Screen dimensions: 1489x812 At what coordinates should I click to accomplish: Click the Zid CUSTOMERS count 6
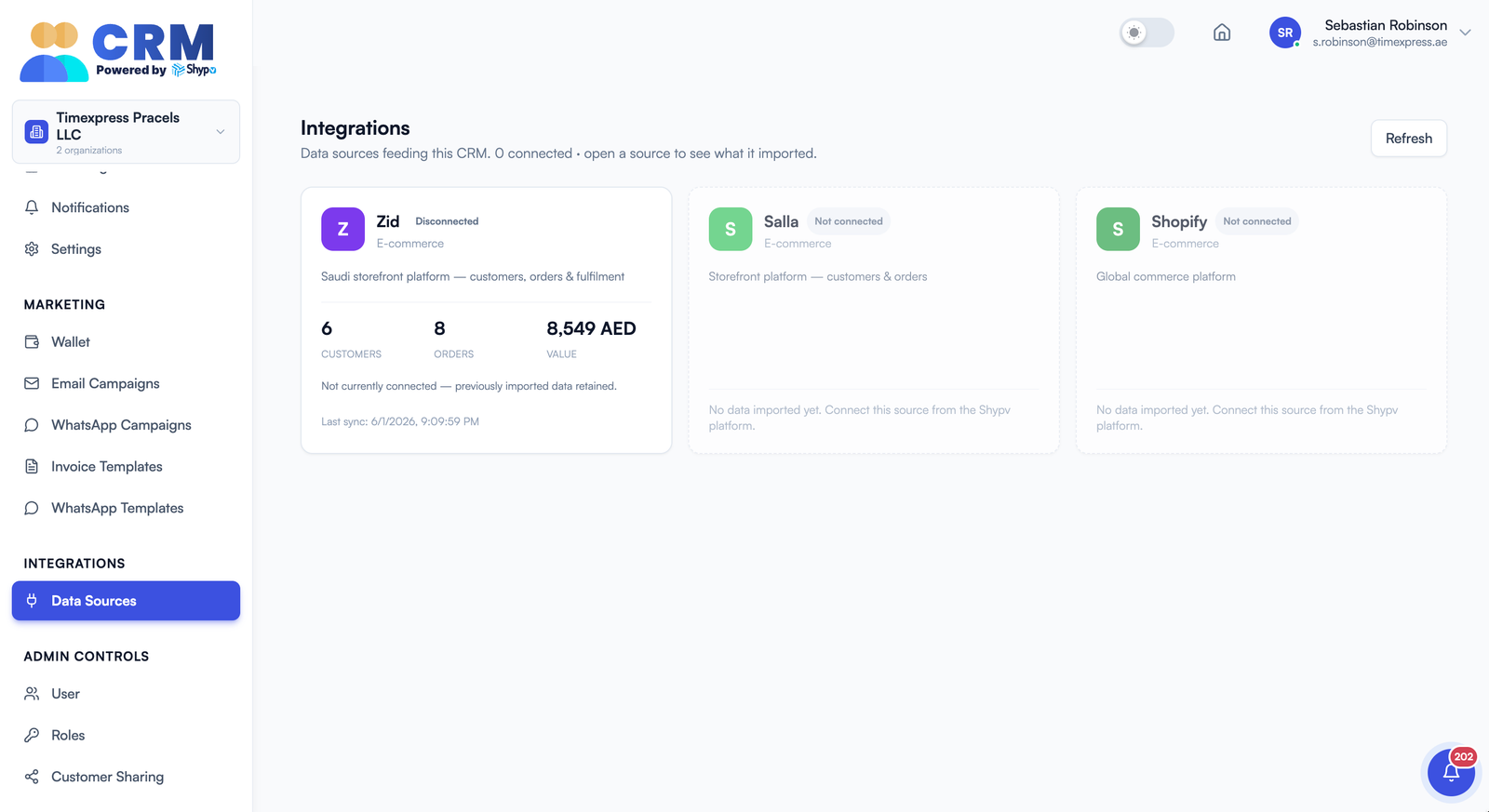tap(327, 328)
